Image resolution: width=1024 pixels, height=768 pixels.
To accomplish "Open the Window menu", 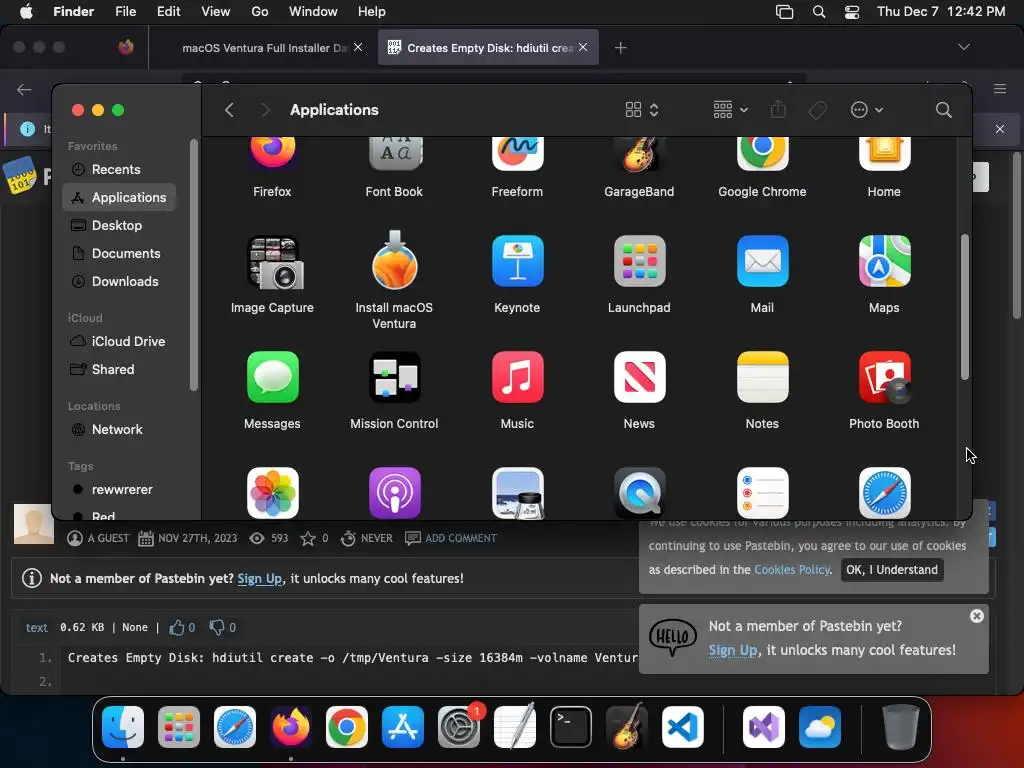I will (x=313, y=12).
